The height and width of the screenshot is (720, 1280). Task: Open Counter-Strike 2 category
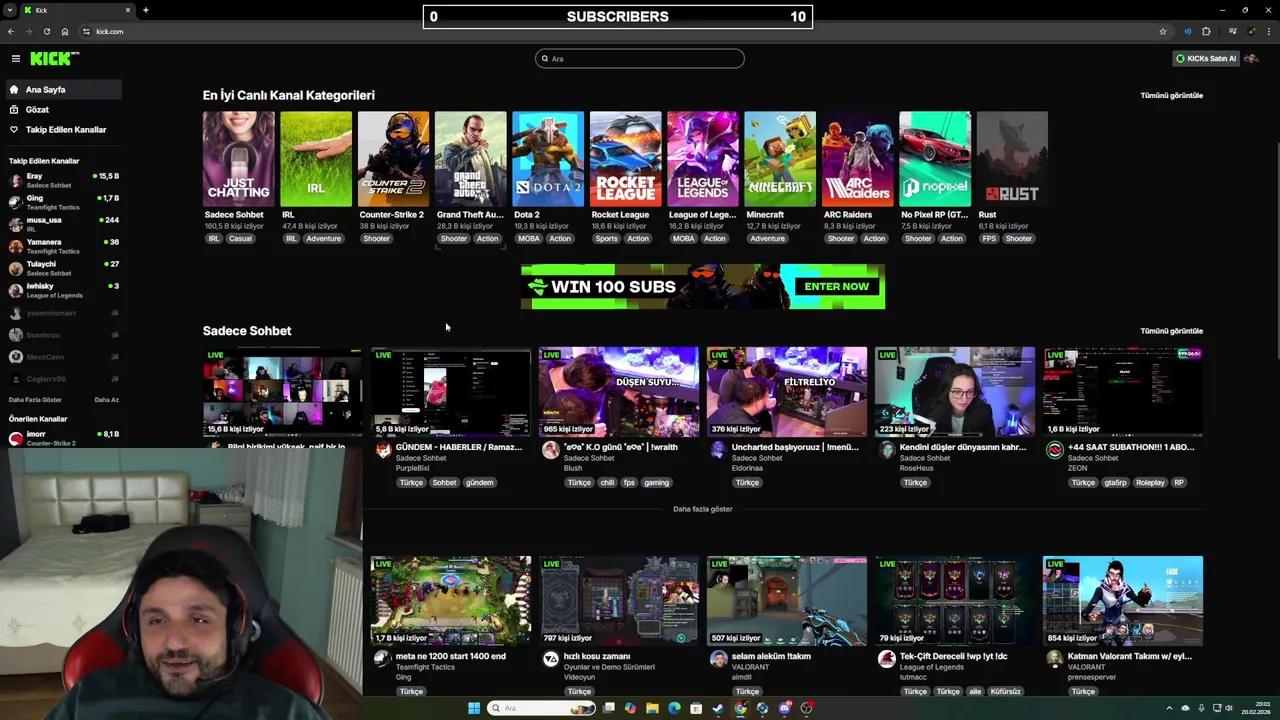click(x=393, y=159)
